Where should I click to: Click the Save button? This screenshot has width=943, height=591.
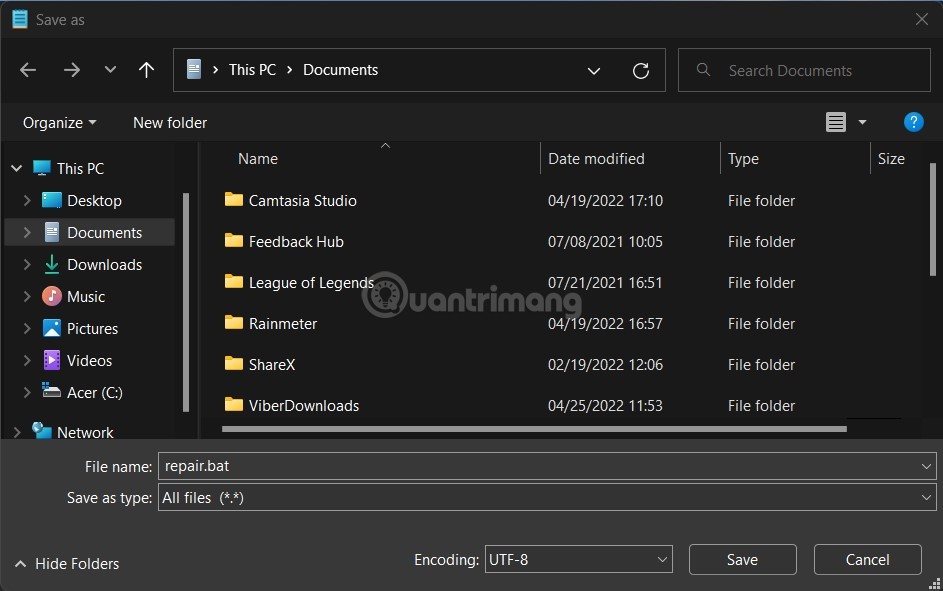tap(742, 559)
